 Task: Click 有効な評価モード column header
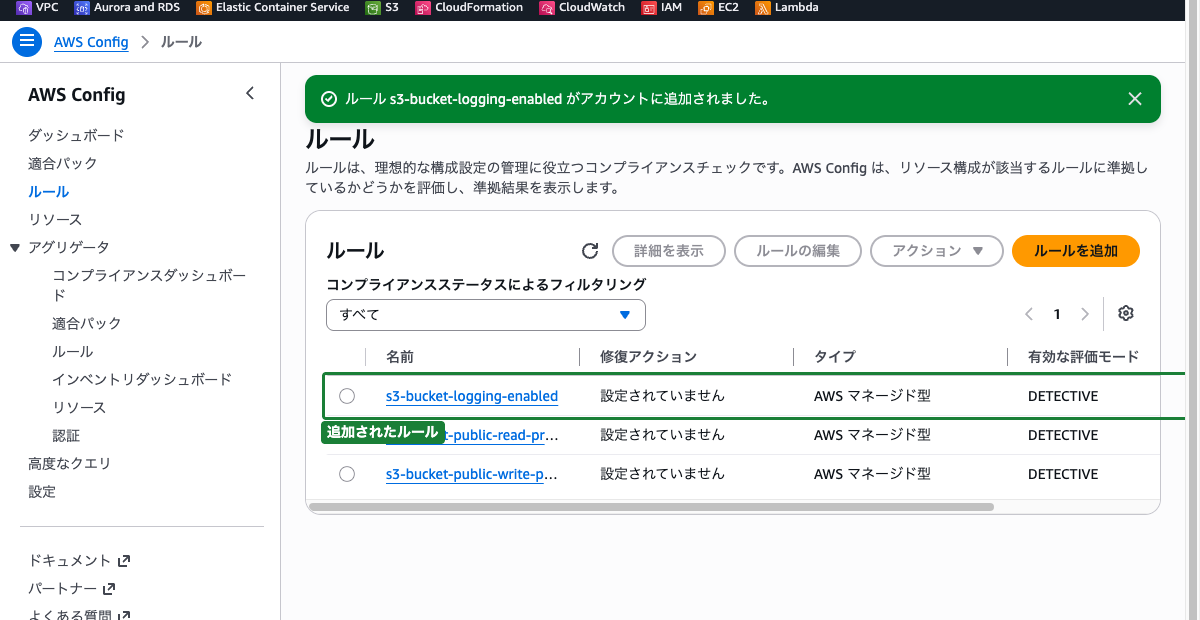(1083, 356)
